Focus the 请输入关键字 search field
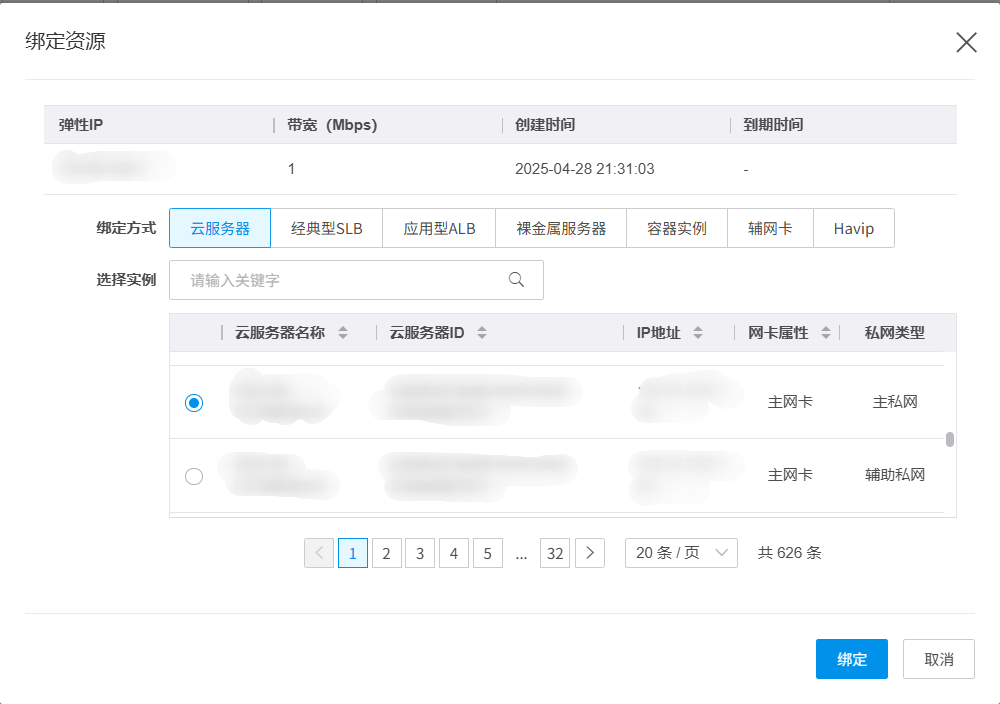Viewport: 1000px width, 704px height. pos(340,280)
